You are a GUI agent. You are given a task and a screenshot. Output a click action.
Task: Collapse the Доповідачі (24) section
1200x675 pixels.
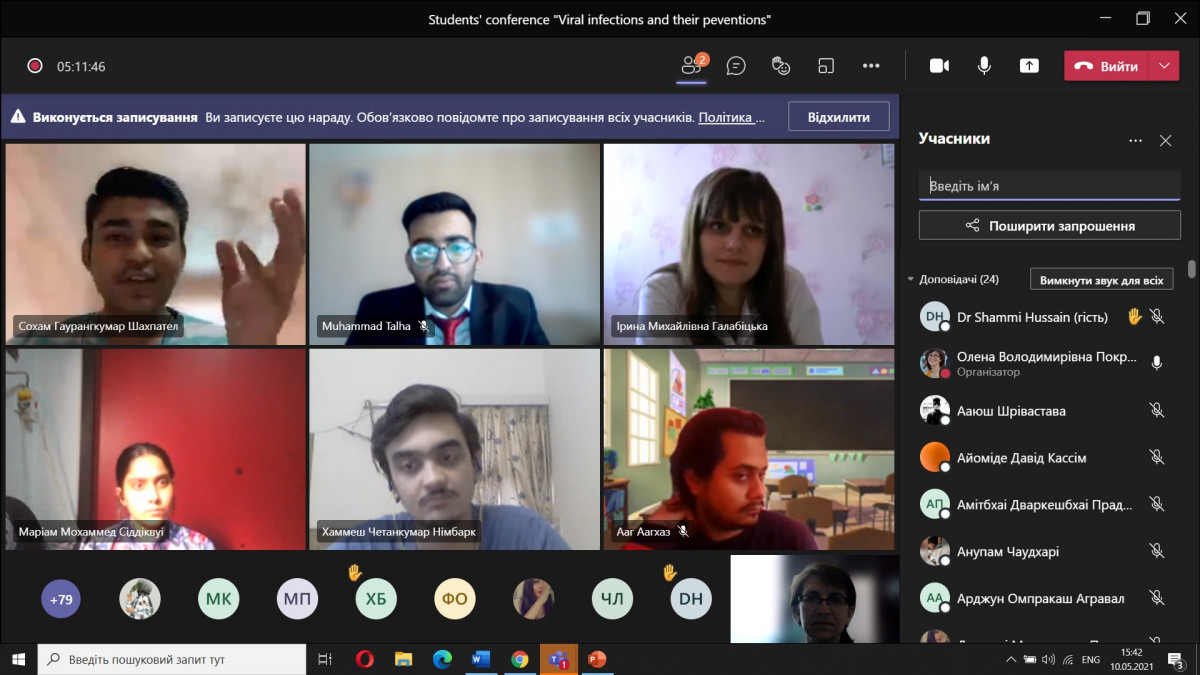click(910, 280)
